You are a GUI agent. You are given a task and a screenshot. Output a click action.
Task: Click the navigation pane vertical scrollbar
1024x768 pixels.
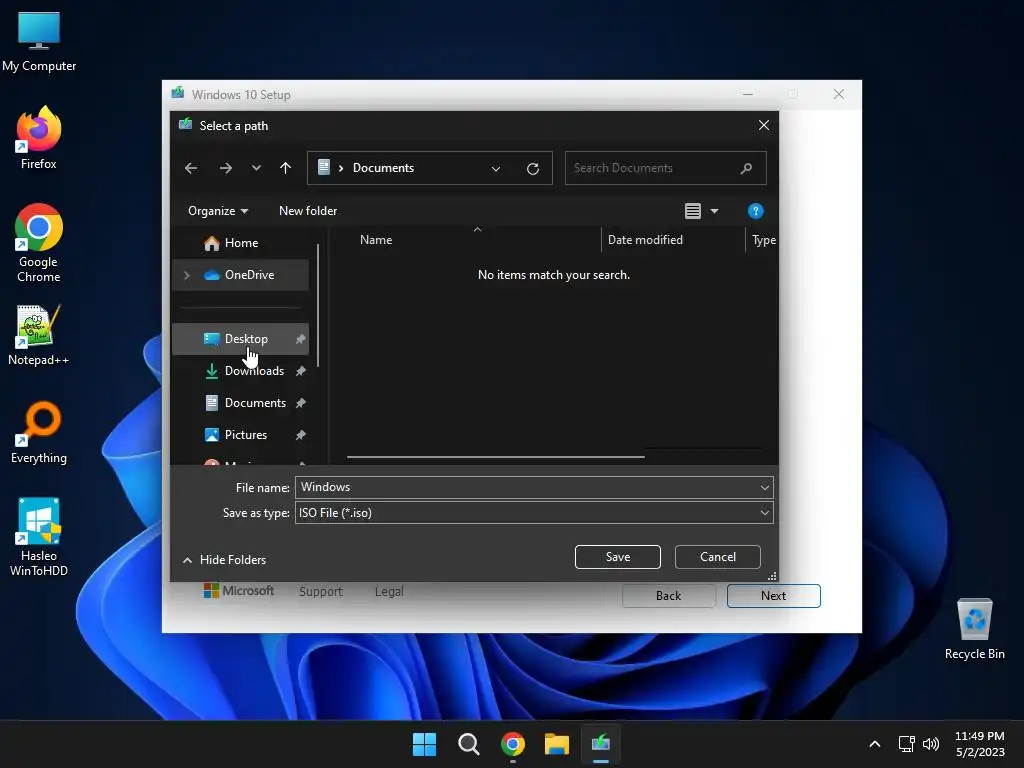click(318, 305)
